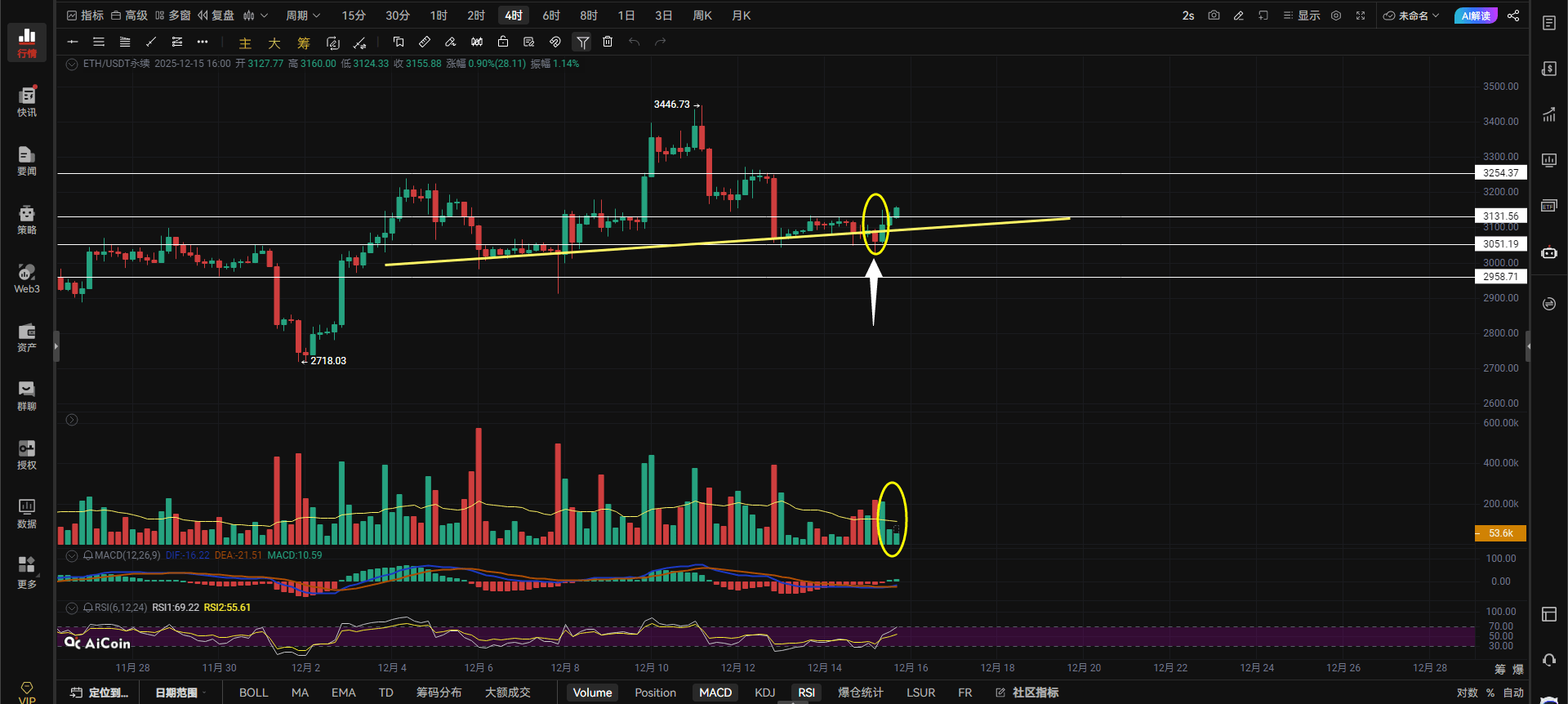The height and width of the screenshot is (704, 1568).
Task: Collapse the MACD(12,26,9) panel arrow
Action: coord(72,555)
